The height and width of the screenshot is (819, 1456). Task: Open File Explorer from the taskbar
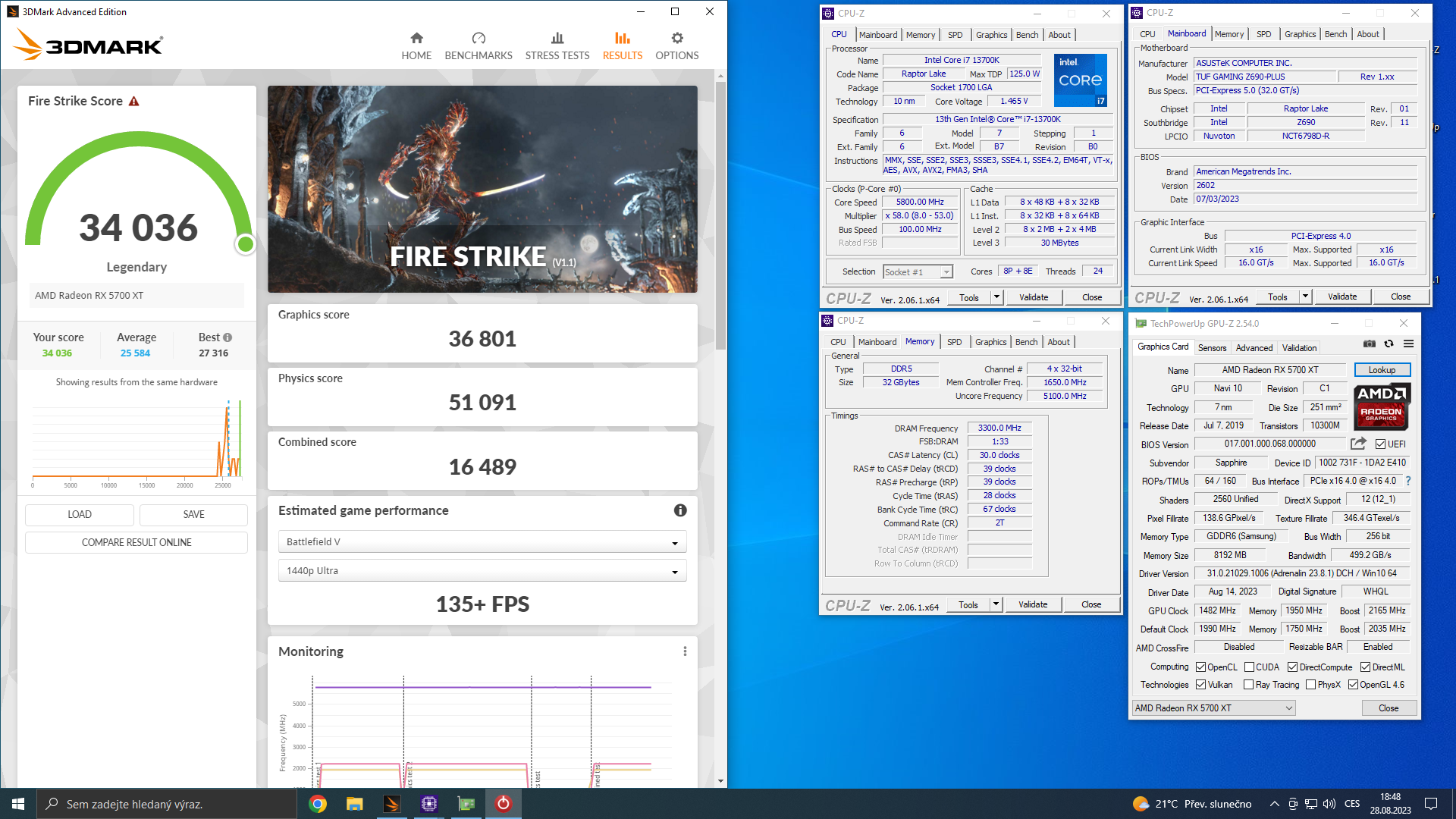[354, 804]
